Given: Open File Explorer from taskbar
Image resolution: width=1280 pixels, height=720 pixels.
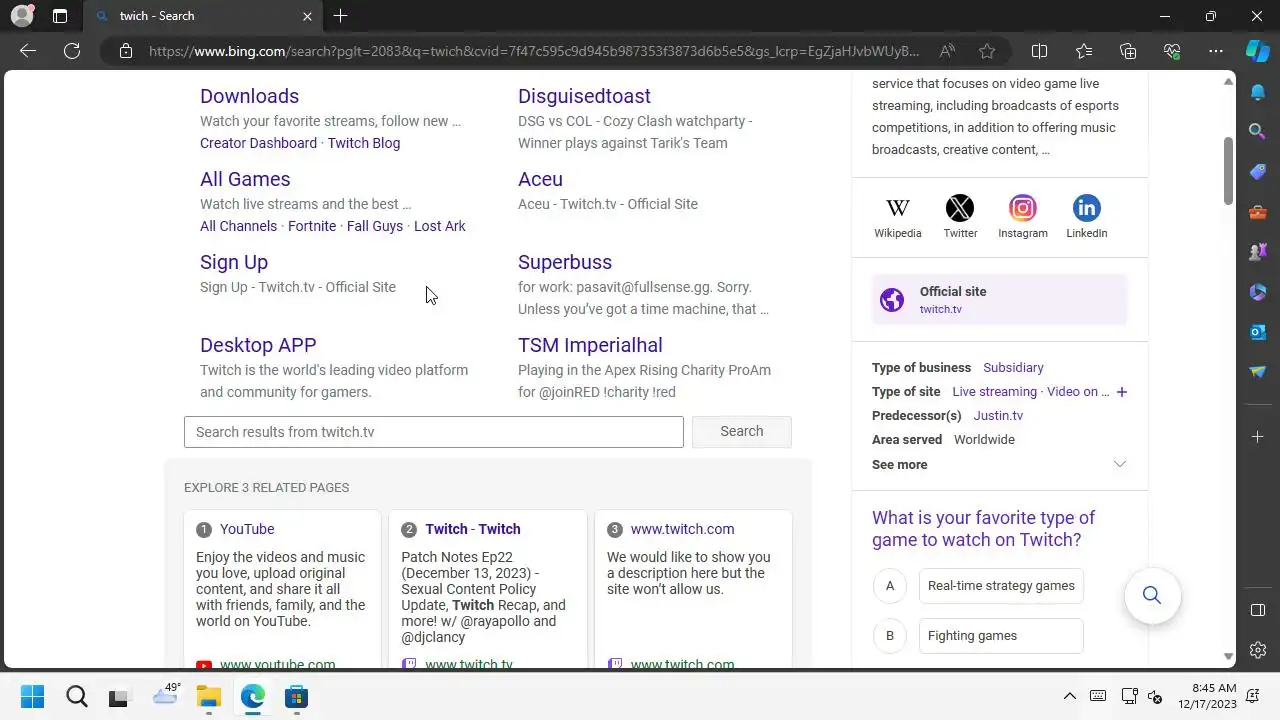Looking at the screenshot, I should coord(208,697).
